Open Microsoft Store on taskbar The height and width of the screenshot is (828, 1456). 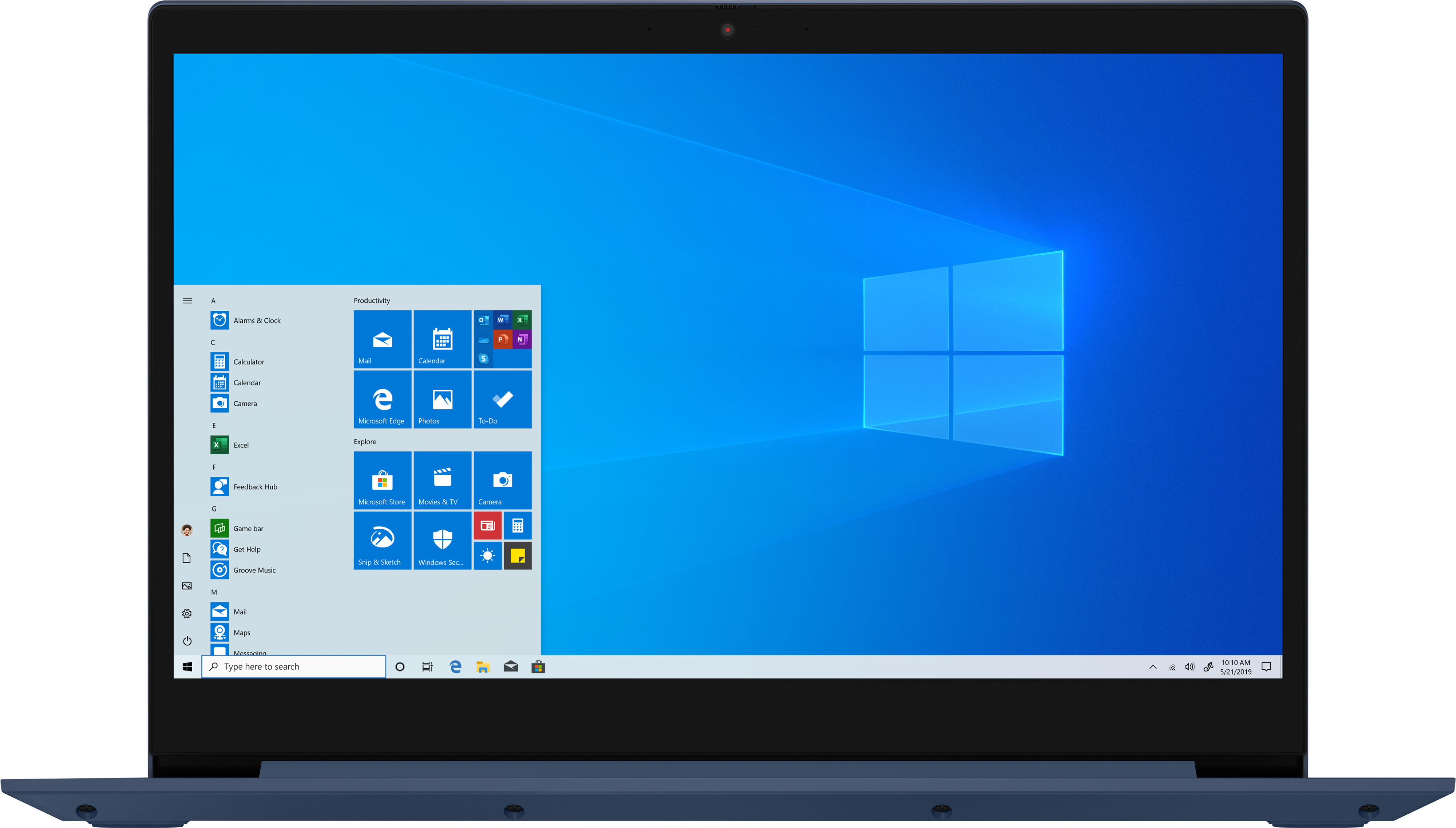pos(538,666)
